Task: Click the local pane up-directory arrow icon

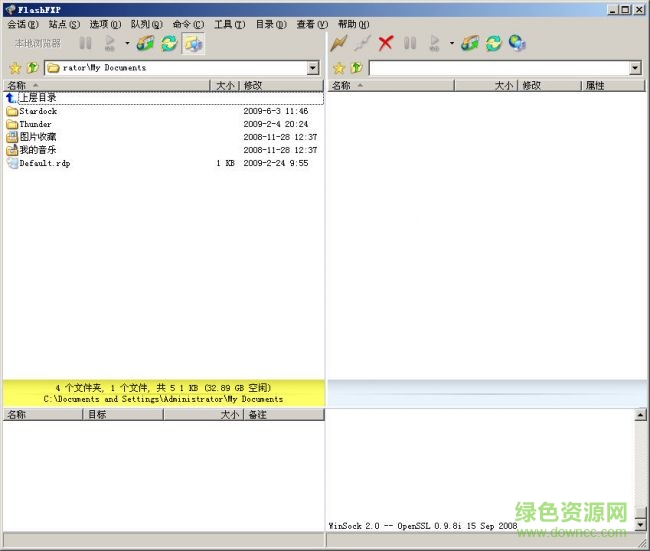Action: point(32,68)
